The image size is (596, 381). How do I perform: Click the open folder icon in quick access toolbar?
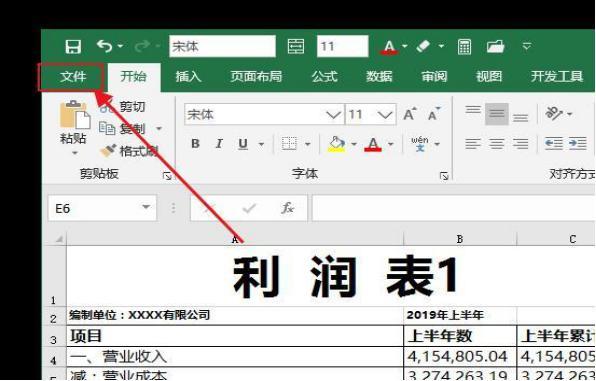[x=495, y=47]
